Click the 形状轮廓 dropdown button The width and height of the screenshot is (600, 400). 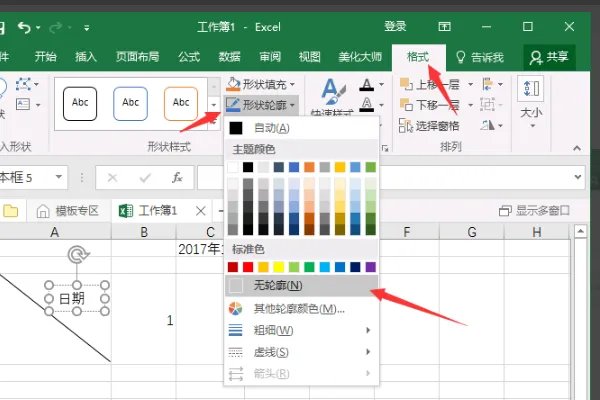[261, 104]
